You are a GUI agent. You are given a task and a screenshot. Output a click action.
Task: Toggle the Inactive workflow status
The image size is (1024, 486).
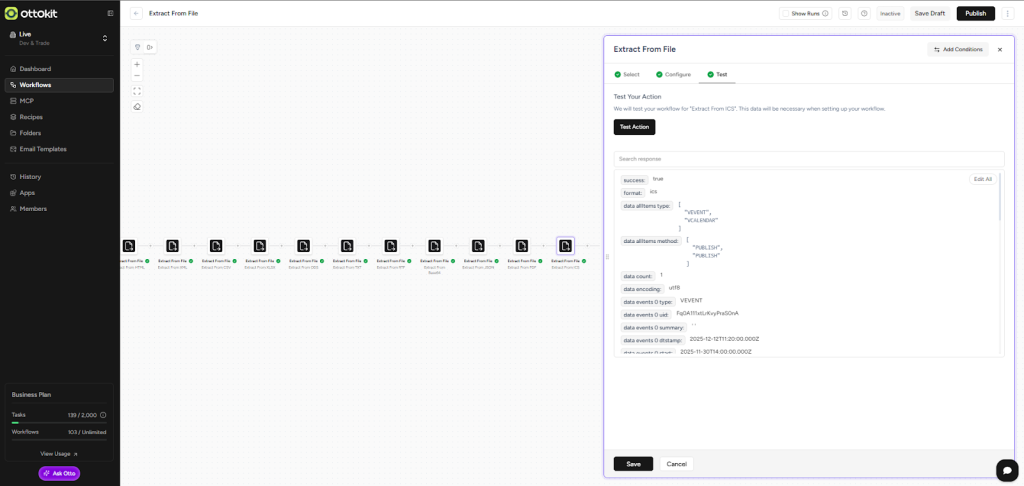tap(890, 14)
